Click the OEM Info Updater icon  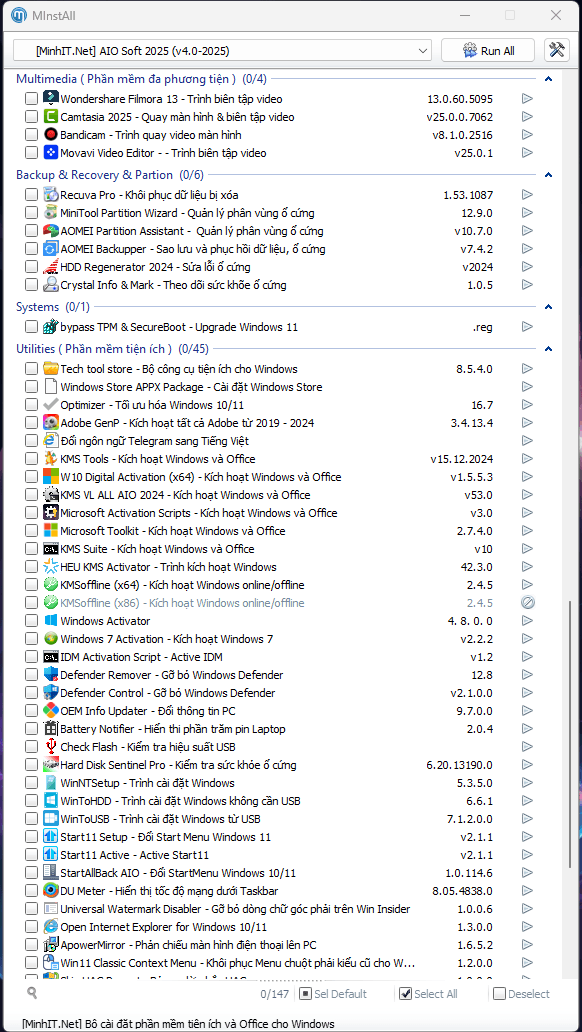click(51, 711)
